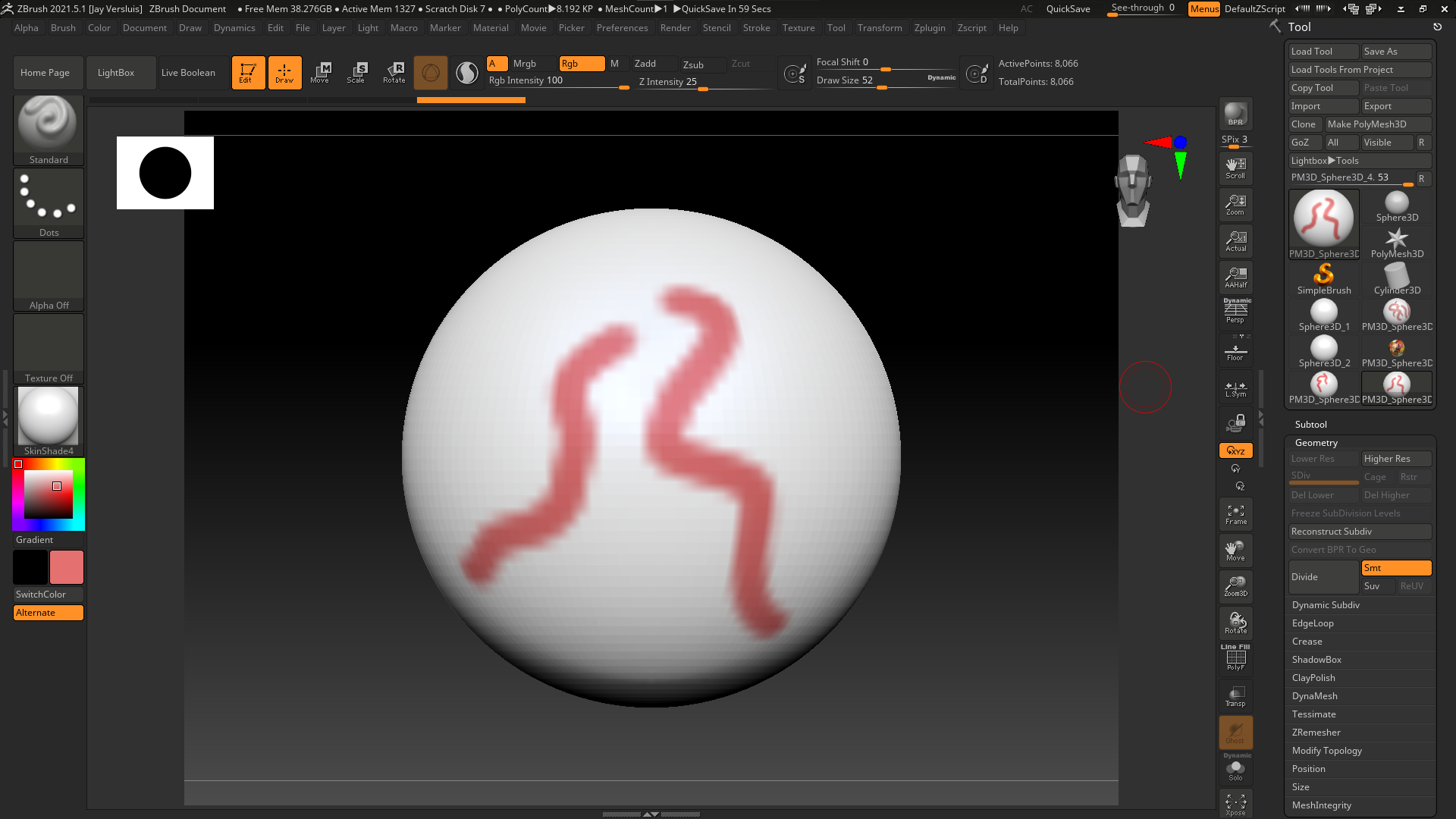The width and height of the screenshot is (1456, 819).
Task: Click the ZoomZD icon in sidebar
Action: tap(1235, 585)
